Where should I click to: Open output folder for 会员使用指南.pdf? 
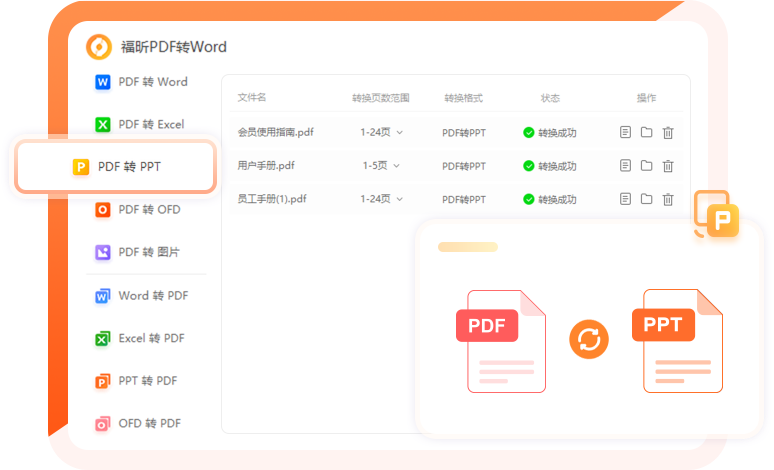click(x=646, y=132)
